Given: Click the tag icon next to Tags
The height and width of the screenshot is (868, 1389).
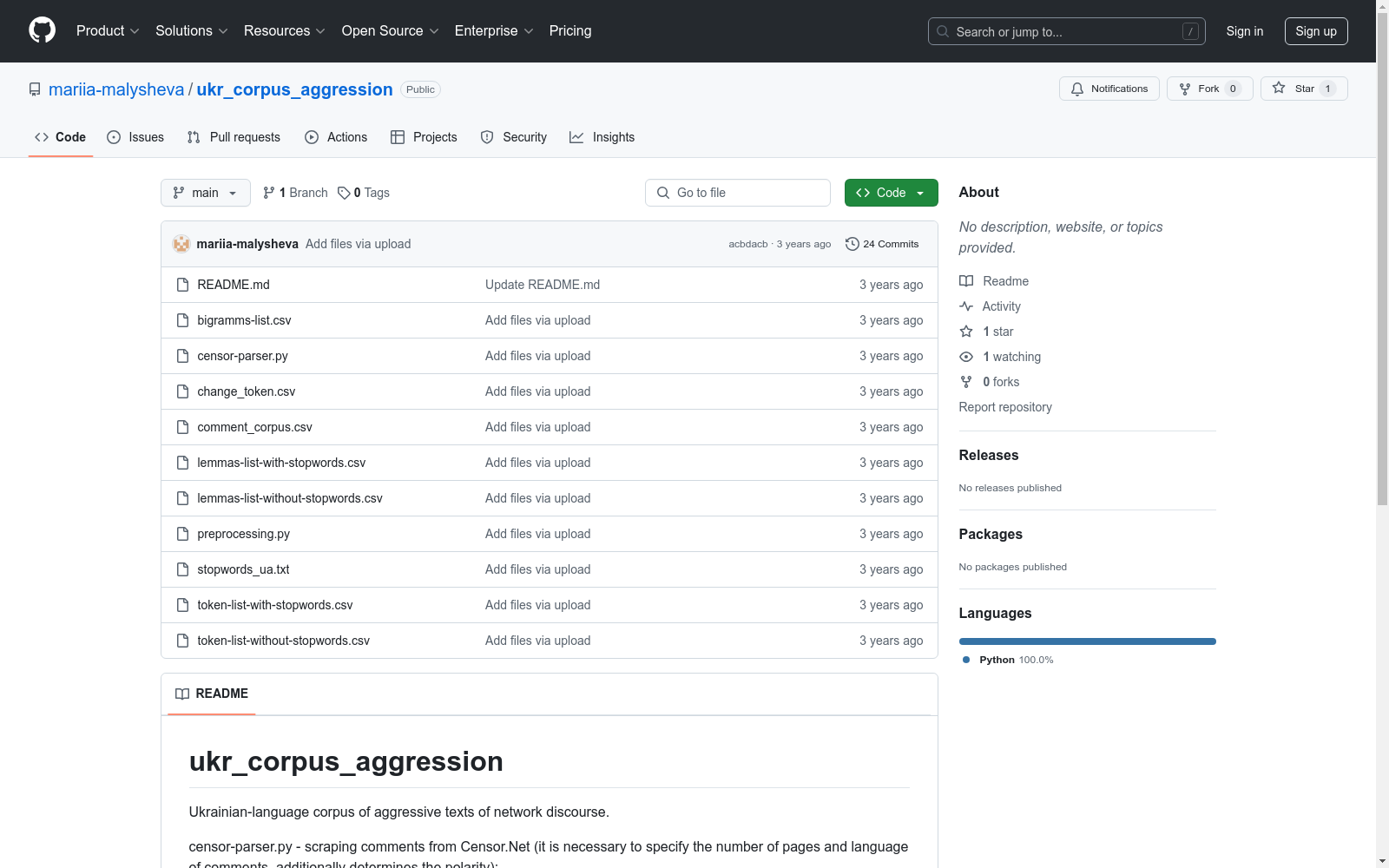Looking at the screenshot, I should 344,193.
